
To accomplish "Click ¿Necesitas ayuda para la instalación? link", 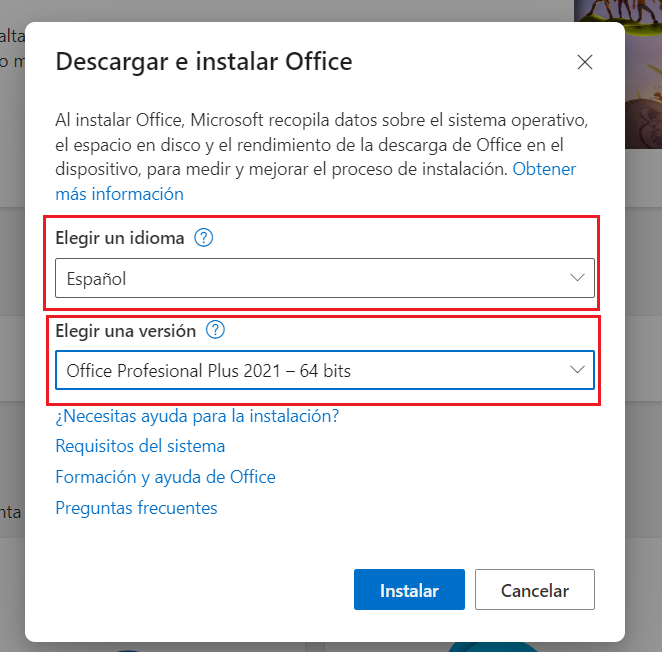I will tap(197, 415).
